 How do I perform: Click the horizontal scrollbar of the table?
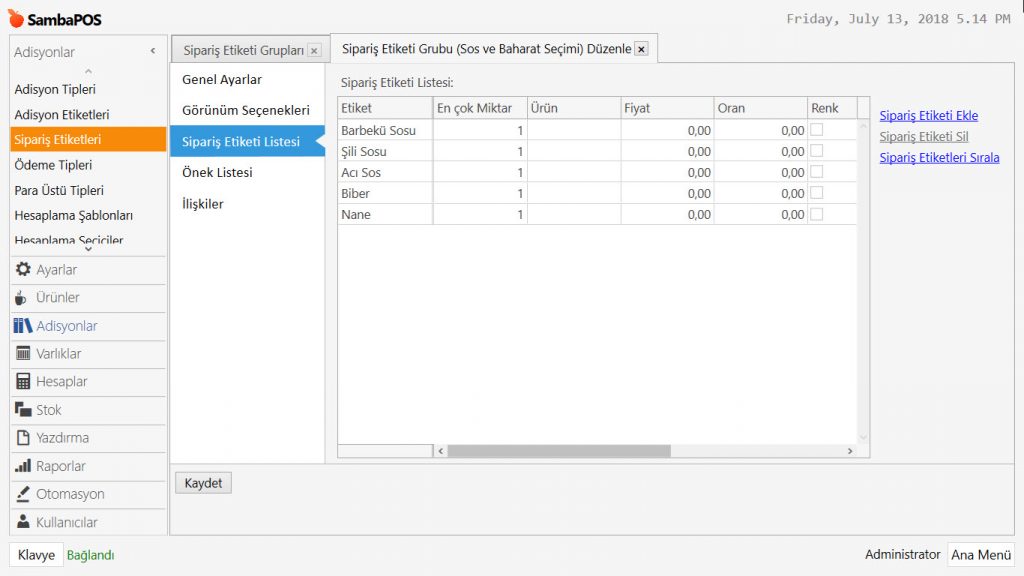[x=558, y=451]
